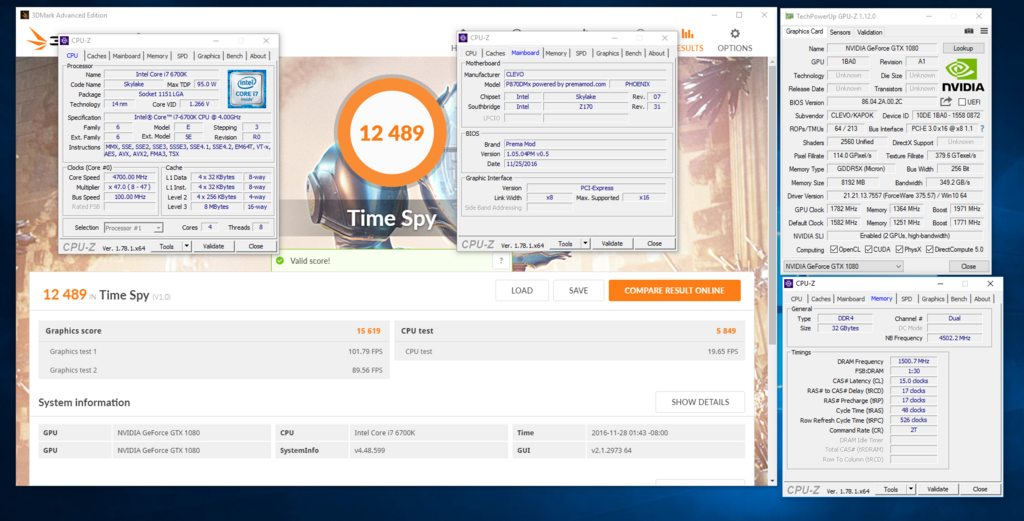Viewport: 1024px width, 521px height.
Task: Click the Graphics test 1 row 101.79 FPS
Action: click(214, 351)
